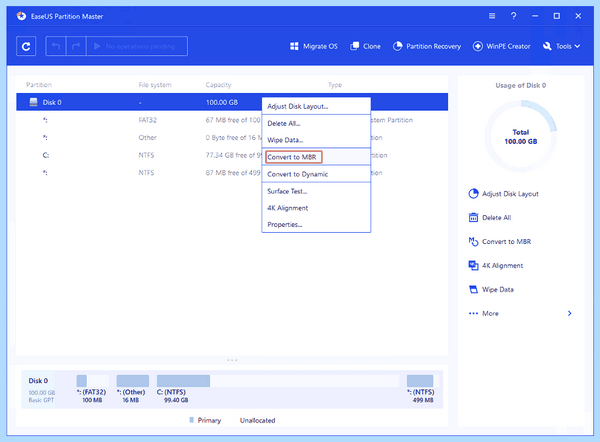
Task: Click the refresh disk icon in the toolbar
Action: pos(26,46)
